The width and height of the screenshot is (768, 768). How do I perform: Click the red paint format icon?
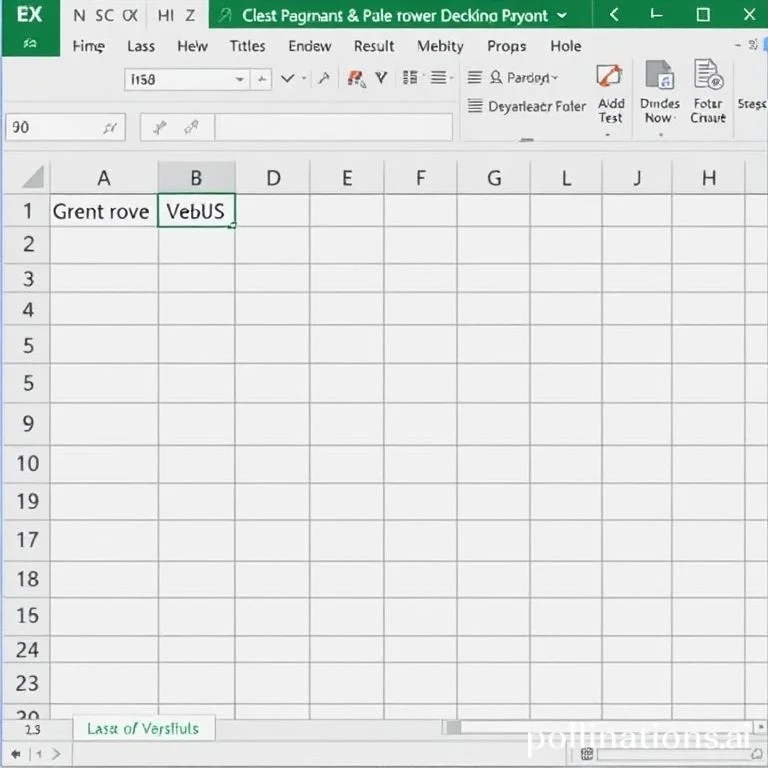point(355,79)
